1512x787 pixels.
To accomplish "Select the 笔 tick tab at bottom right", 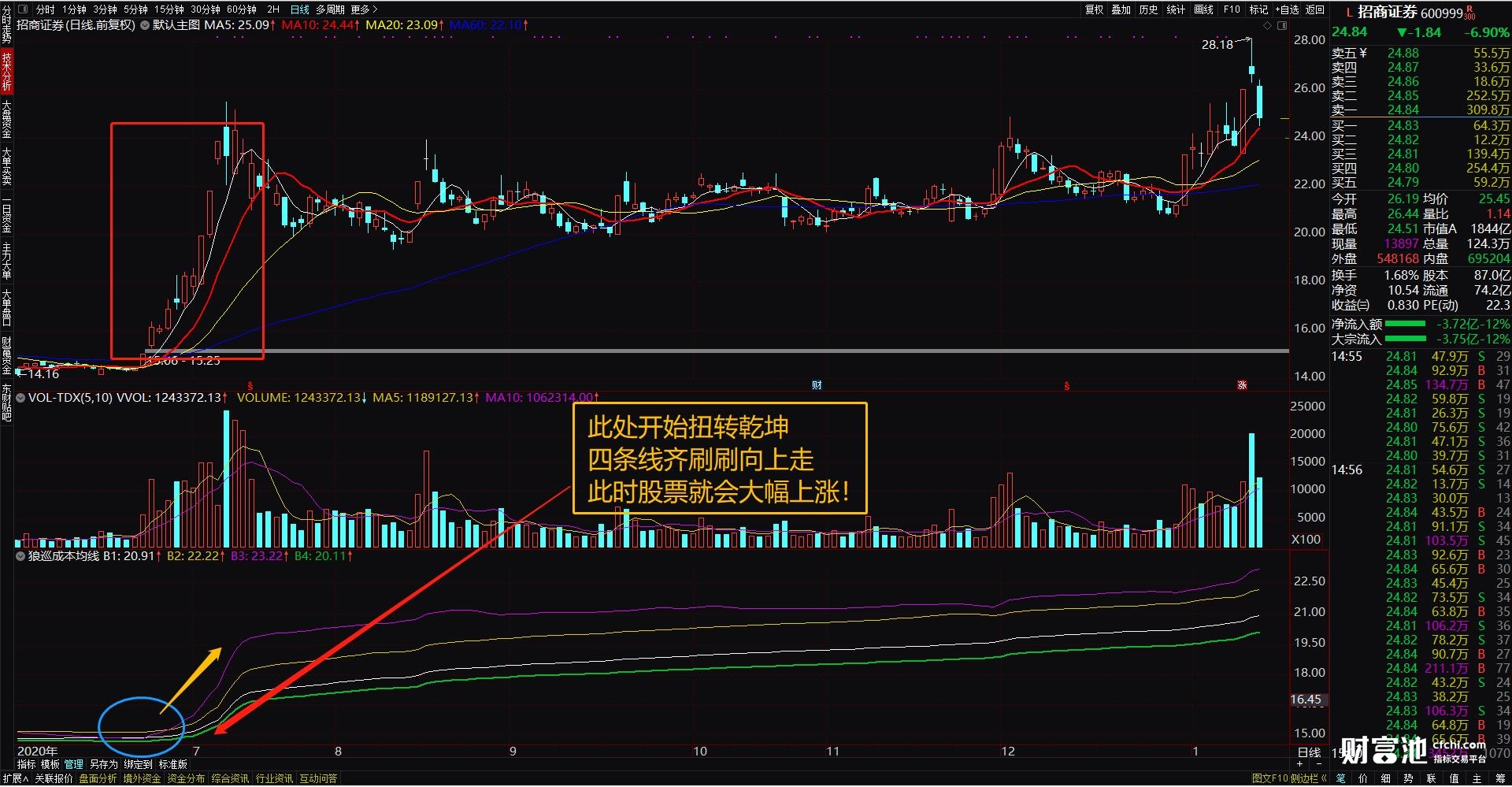I will pos(1340,778).
